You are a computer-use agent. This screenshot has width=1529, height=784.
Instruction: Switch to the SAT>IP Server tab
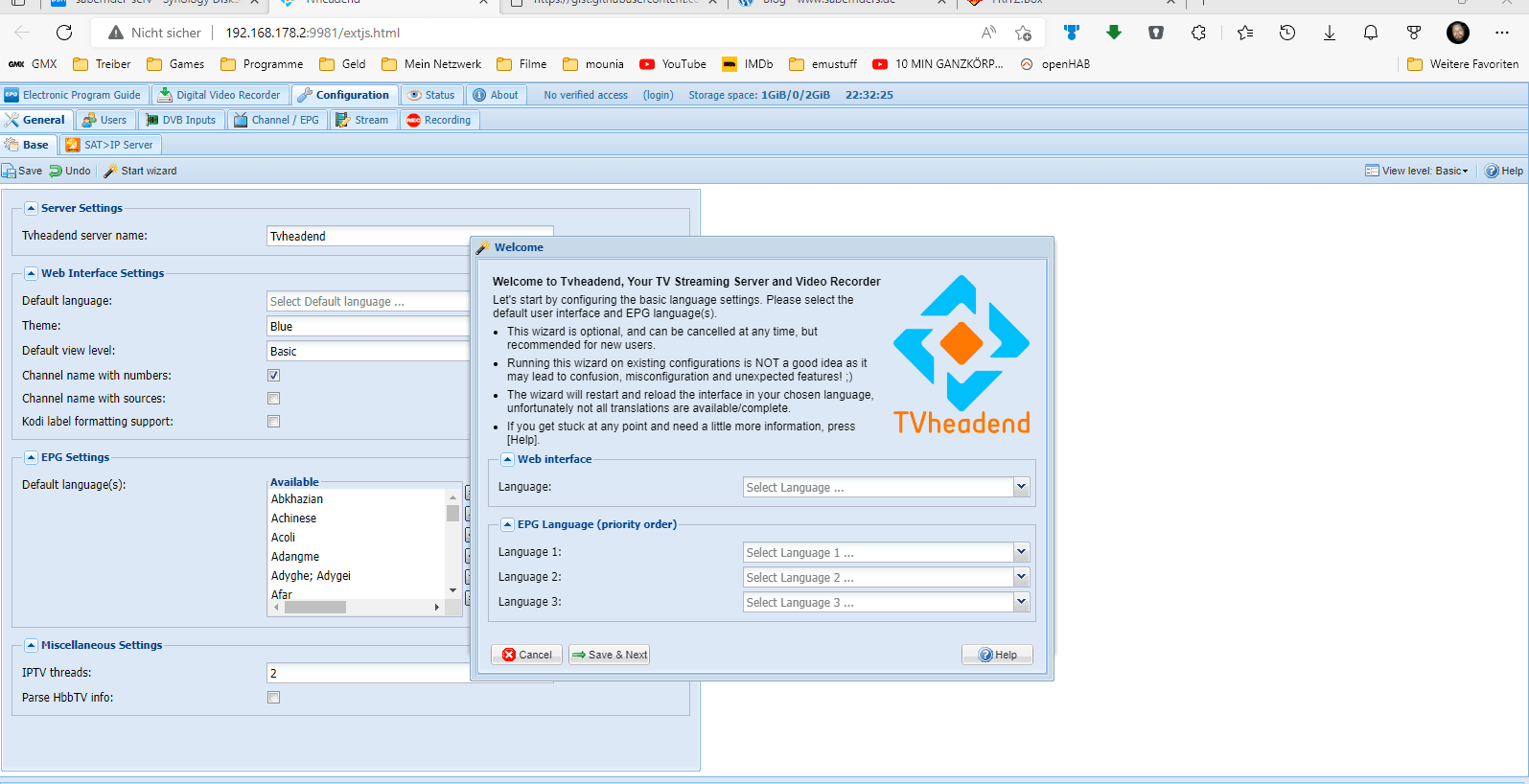(x=109, y=145)
